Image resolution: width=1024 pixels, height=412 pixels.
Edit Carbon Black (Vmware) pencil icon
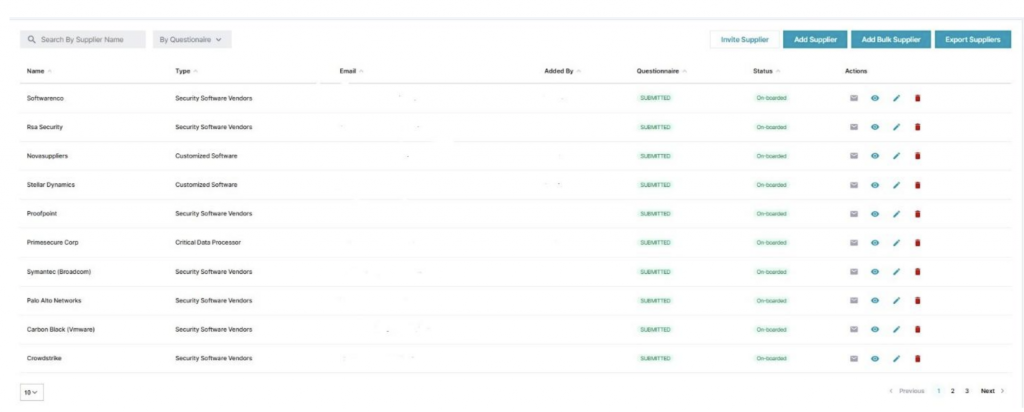click(x=897, y=329)
